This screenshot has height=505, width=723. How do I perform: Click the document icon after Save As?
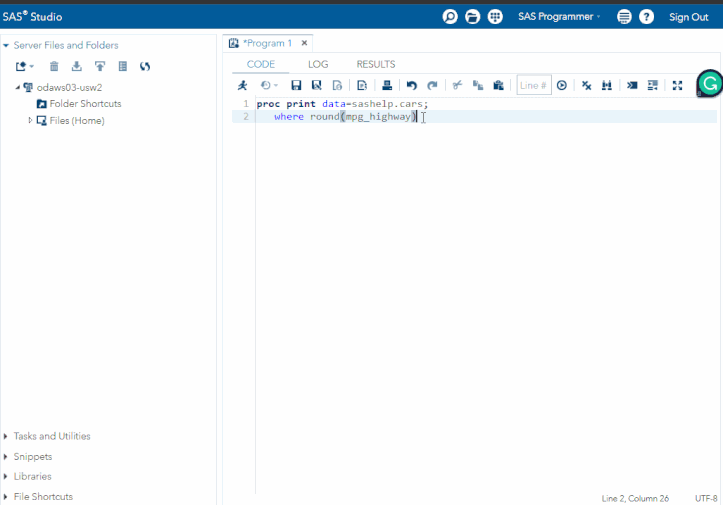click(338, 85)
